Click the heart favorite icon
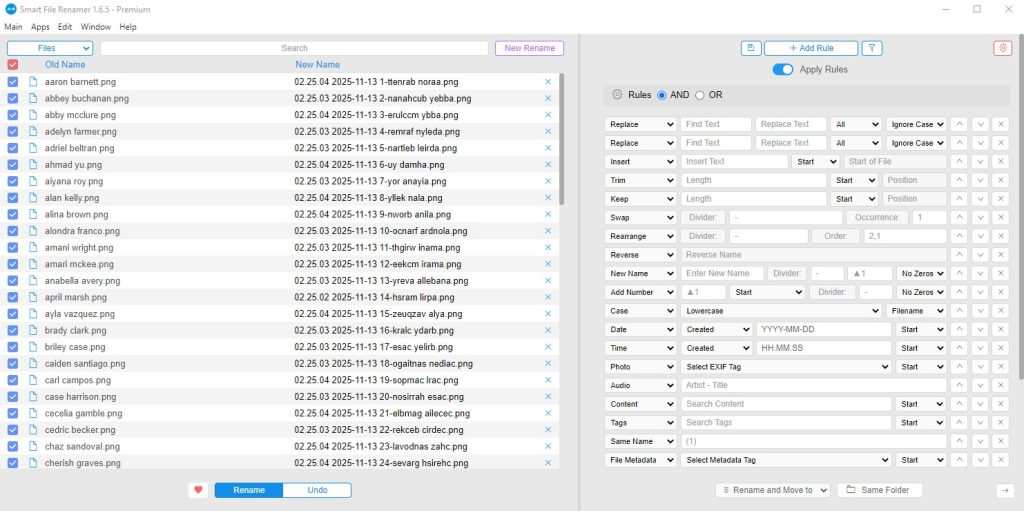 (198, 490)
